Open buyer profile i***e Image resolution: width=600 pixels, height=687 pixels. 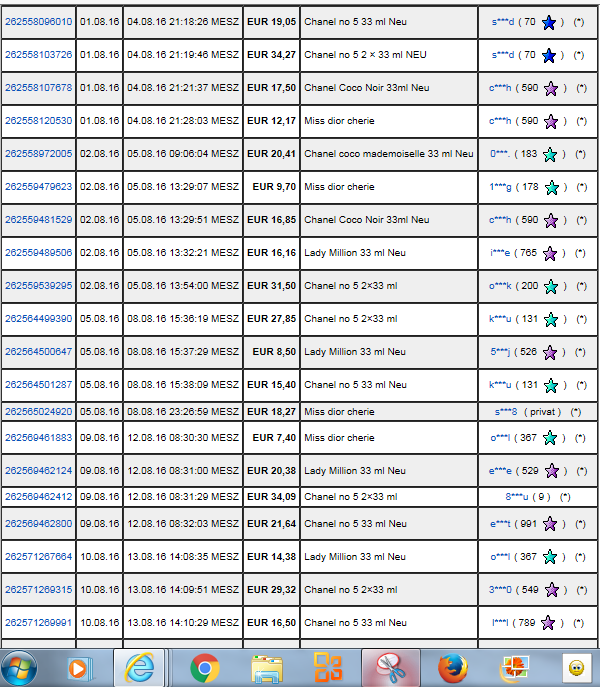coord(500,253)
